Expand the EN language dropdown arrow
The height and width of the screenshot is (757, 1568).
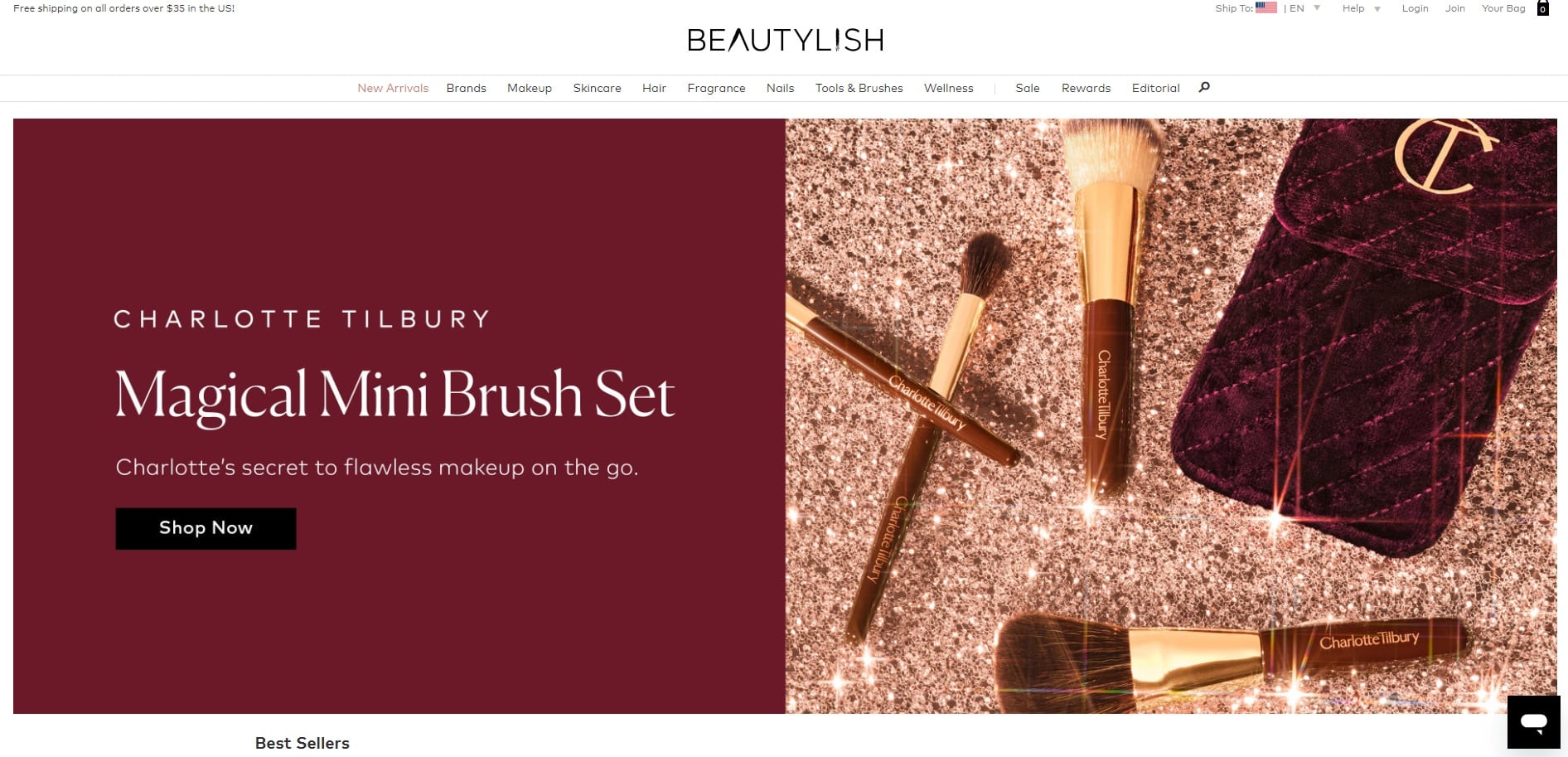pyautogui.click(x=1317, y=8)
